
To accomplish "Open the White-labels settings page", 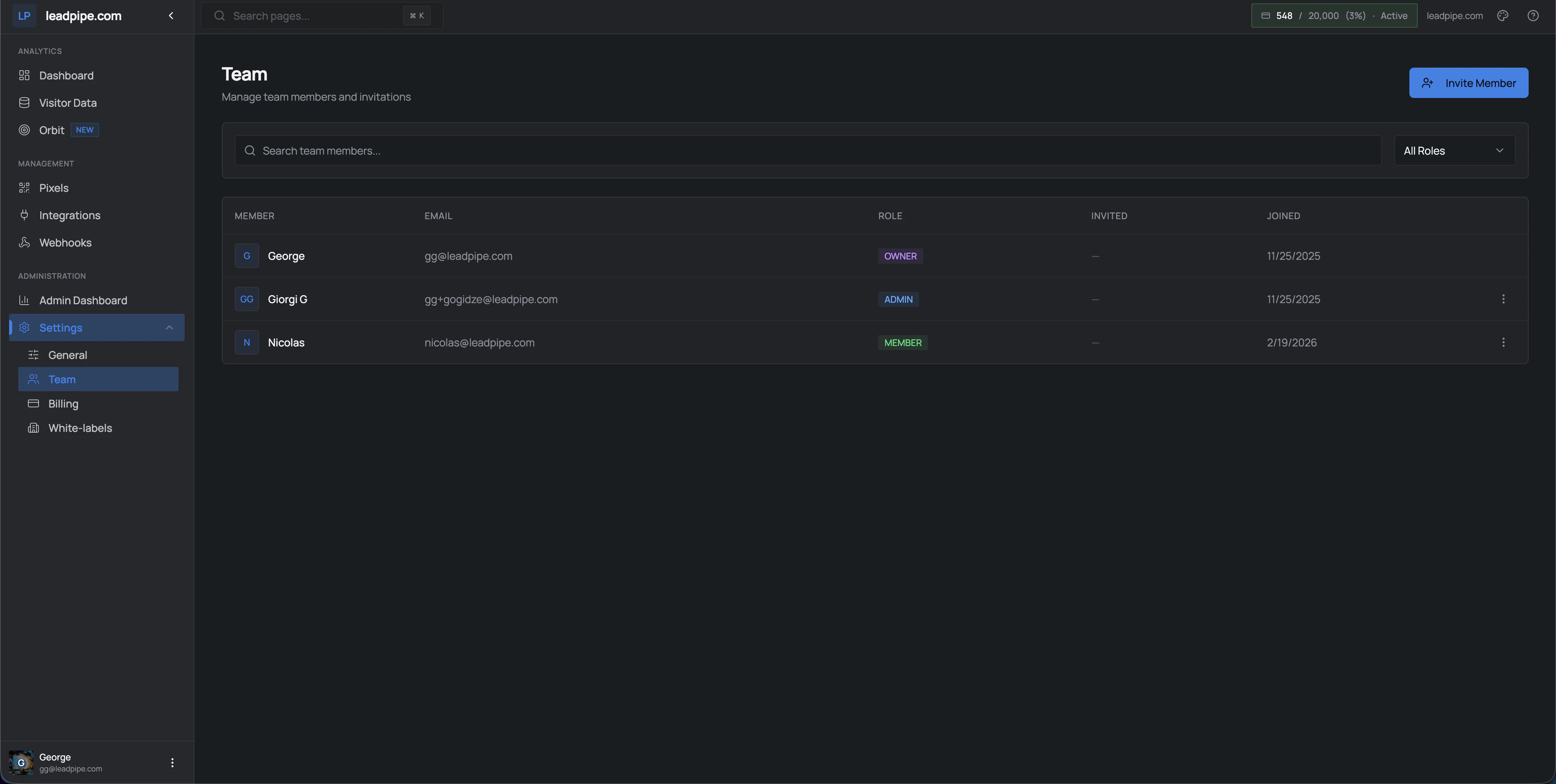I will click(80, 428).
